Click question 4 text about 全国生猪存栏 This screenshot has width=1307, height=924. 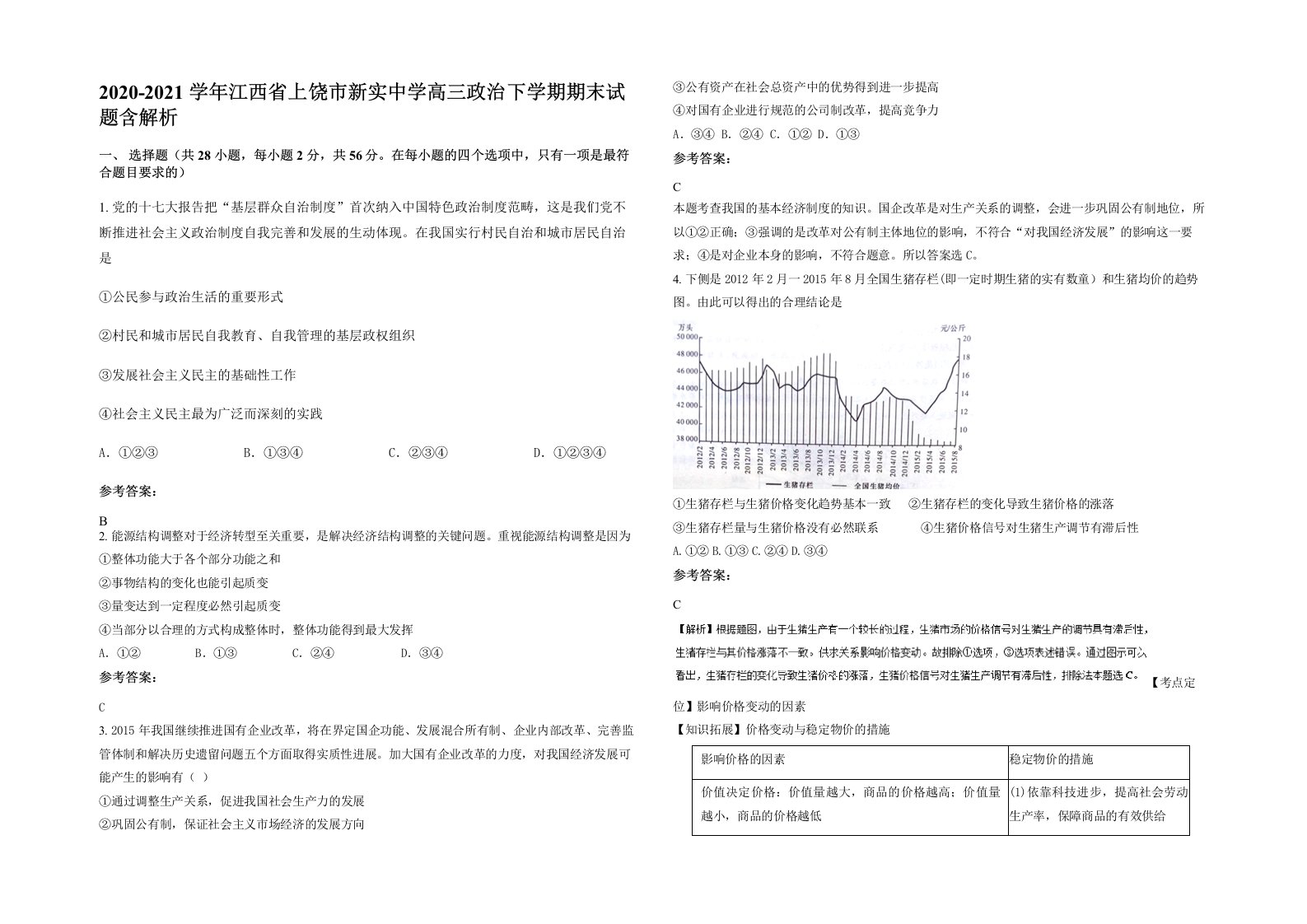pyautogui.click(x=936, y=291)
